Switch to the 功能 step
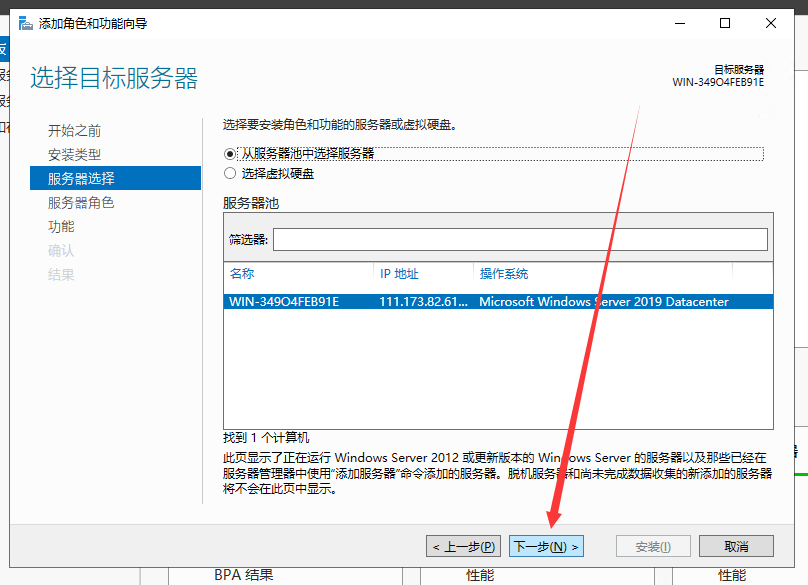Image resolution: width=808 pixels, height=585 pixels. pyautogui.click(x=61, y=227)
